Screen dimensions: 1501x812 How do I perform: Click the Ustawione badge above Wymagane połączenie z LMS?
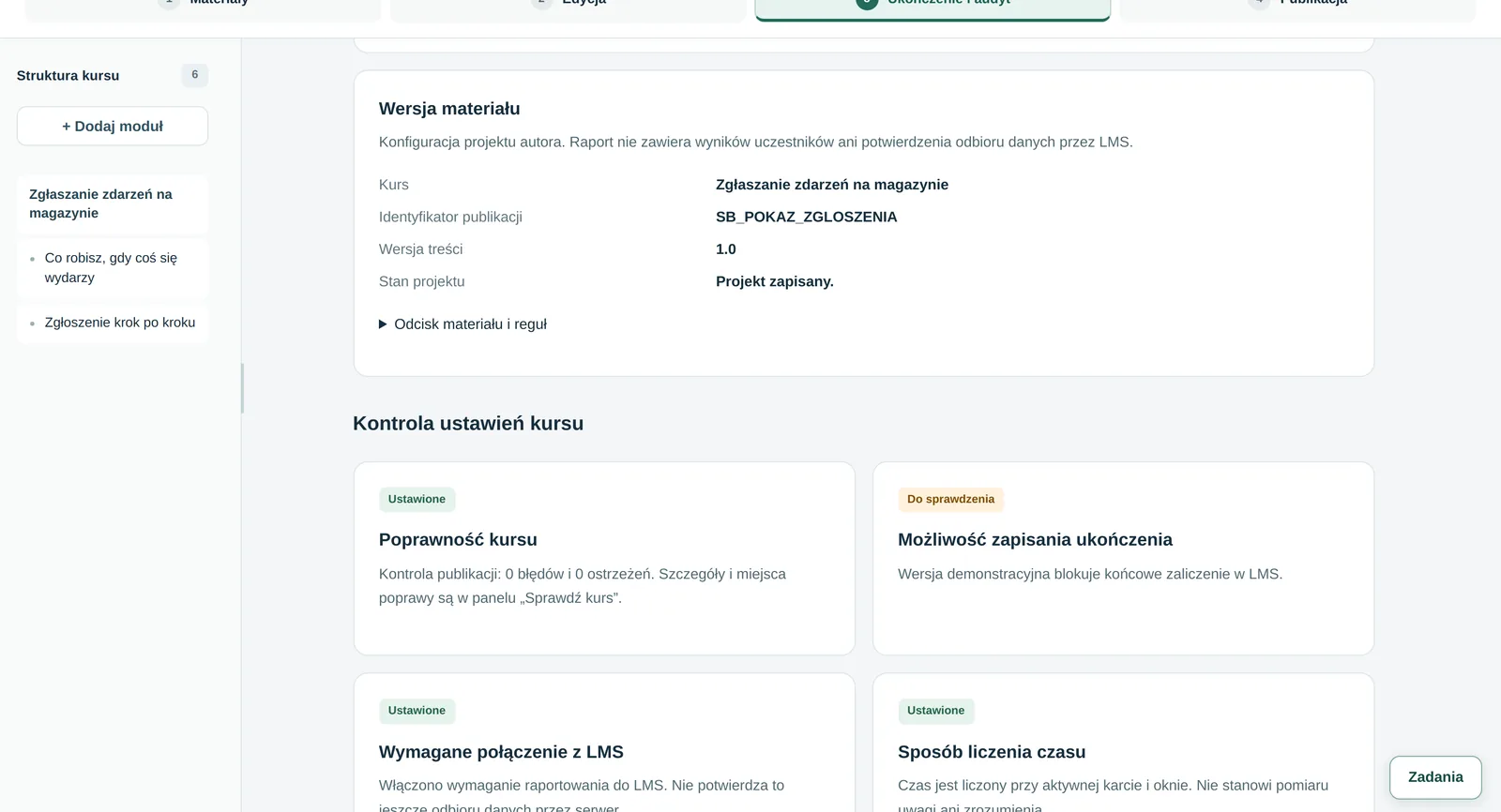coord(417,711)
